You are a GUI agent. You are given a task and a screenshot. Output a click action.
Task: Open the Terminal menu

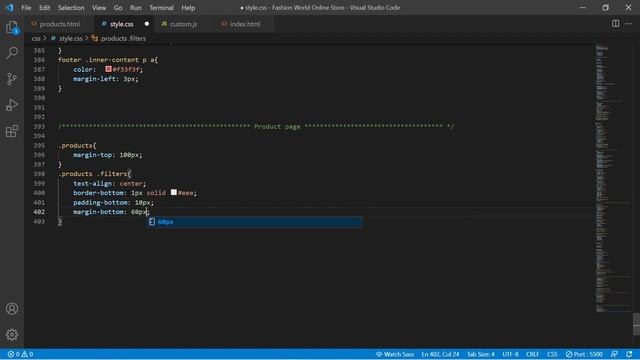[x=161, y=8]
